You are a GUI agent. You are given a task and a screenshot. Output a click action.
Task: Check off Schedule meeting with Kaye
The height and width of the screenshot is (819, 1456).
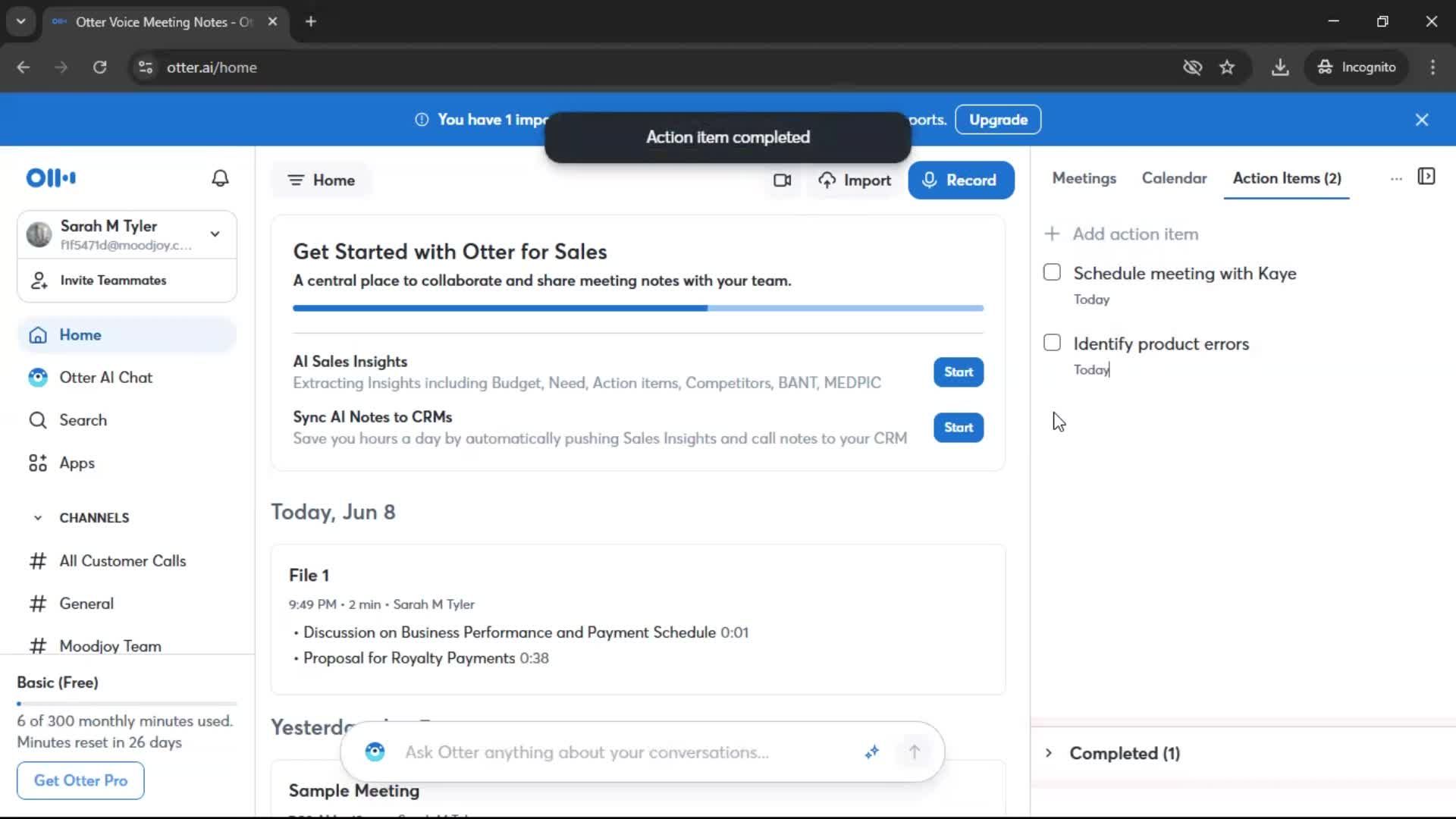[x=1052, y=272]
